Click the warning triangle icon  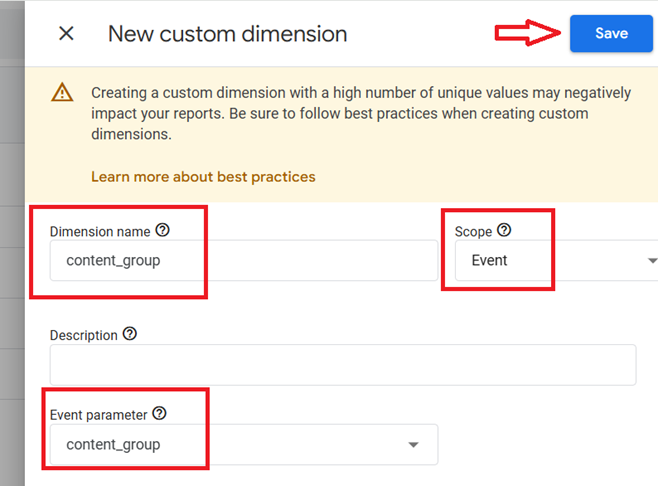tap(62, 92)
